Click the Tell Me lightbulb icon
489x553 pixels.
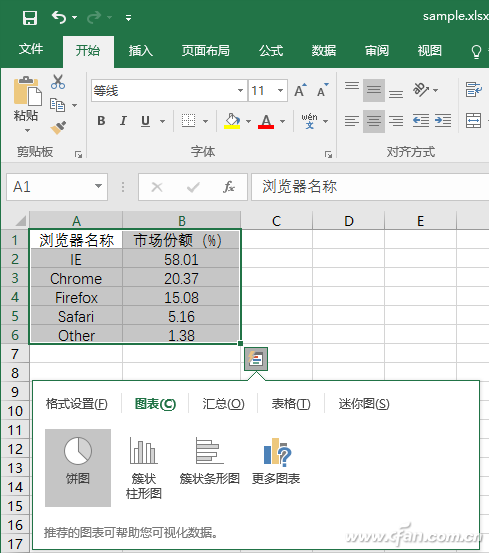pos(476,51)
